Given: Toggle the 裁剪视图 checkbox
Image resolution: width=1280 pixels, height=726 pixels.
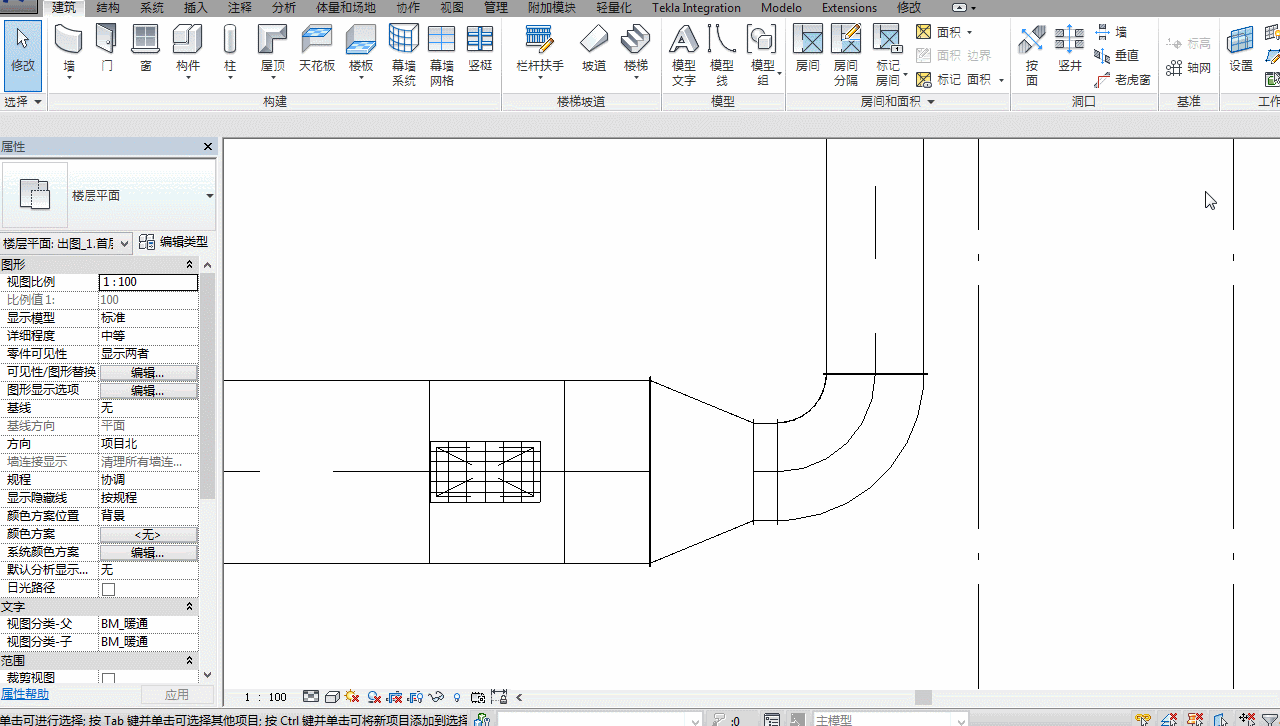Looking at the screenshot, I should pos(109,679).
